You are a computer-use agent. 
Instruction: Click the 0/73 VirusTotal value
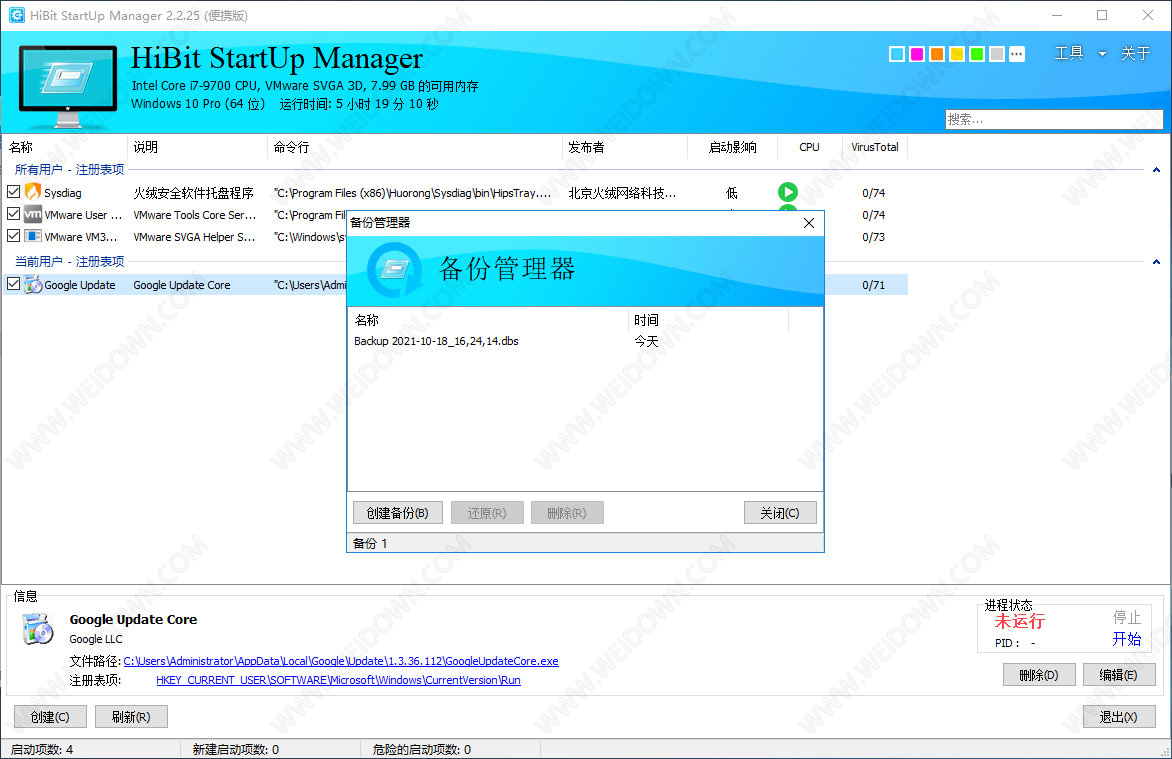[x=873, y=237]
